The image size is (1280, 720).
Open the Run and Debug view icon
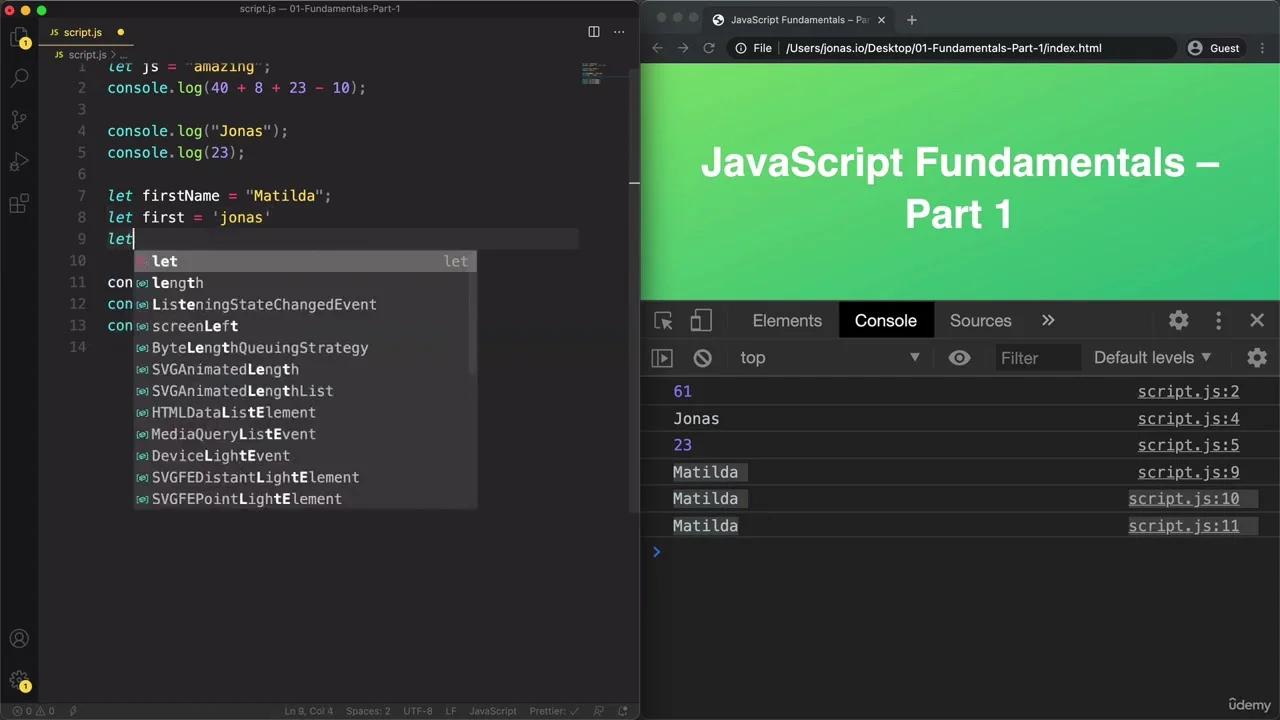(x=19, y=162)
